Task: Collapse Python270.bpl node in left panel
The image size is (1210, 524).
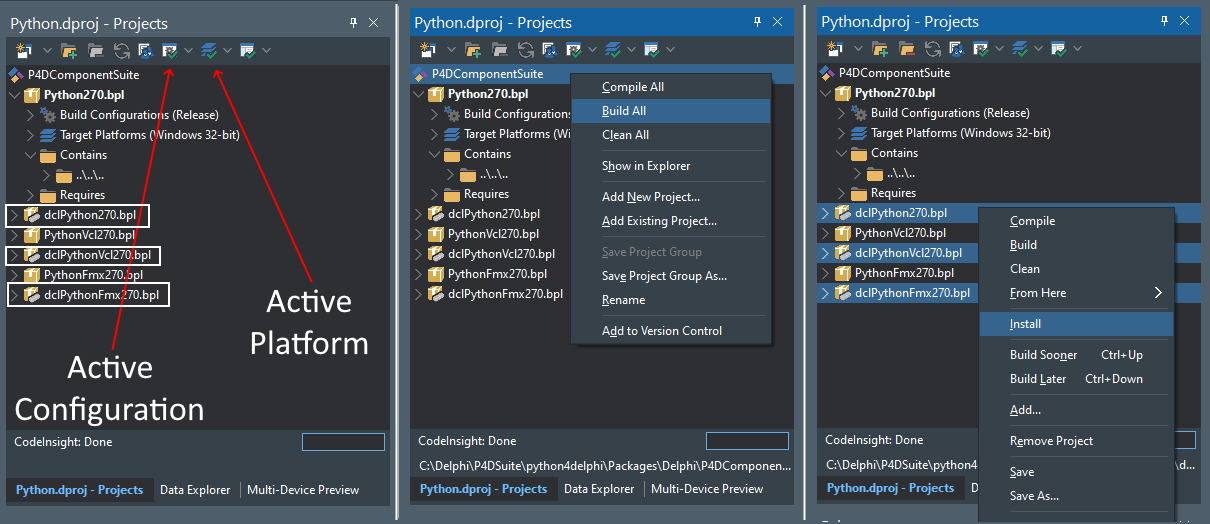Action: 13,95
